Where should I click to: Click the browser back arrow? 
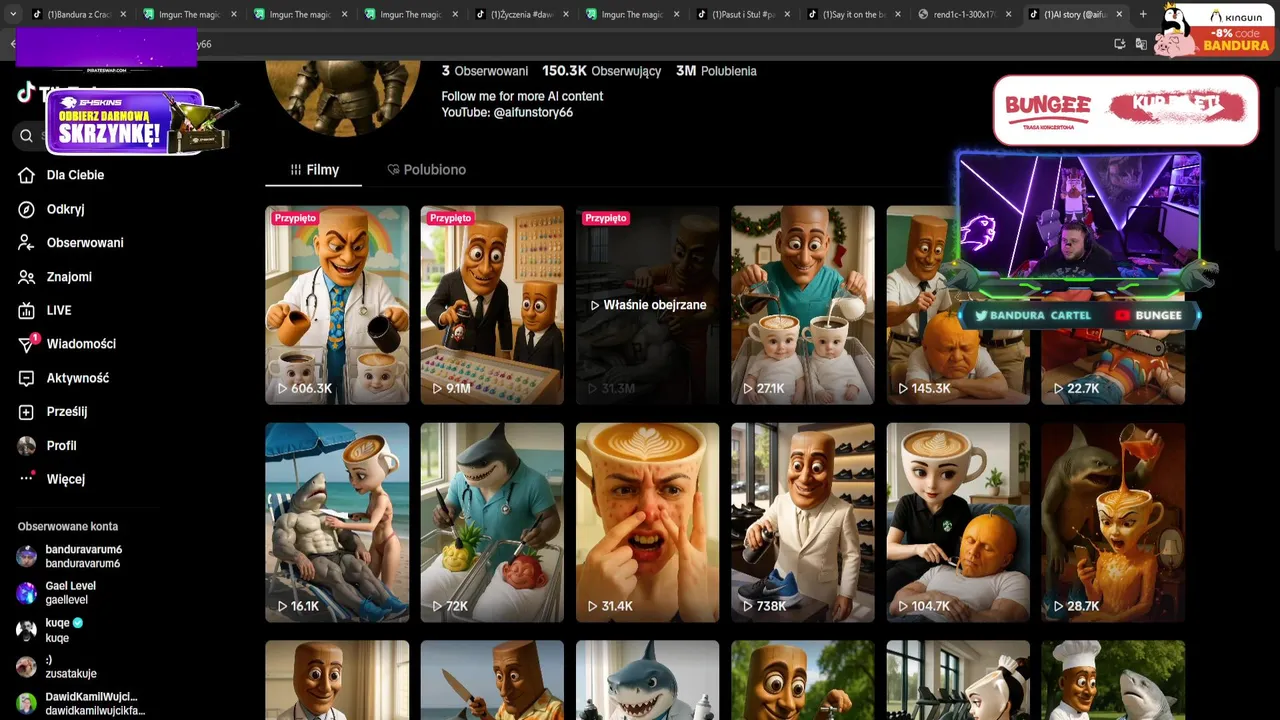click(x=13, y=44)
